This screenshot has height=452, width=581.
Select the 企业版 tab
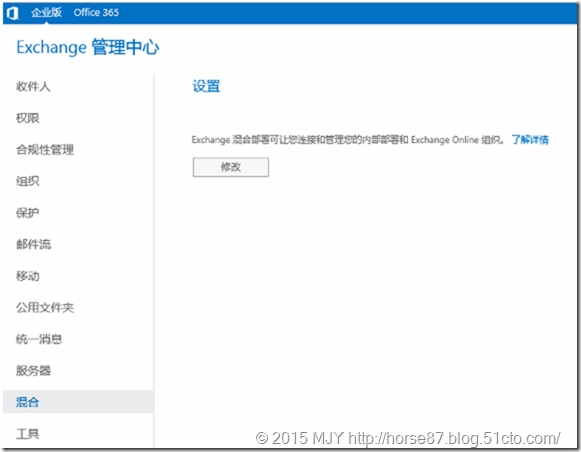pyautogui.click(x=46, y=13)
